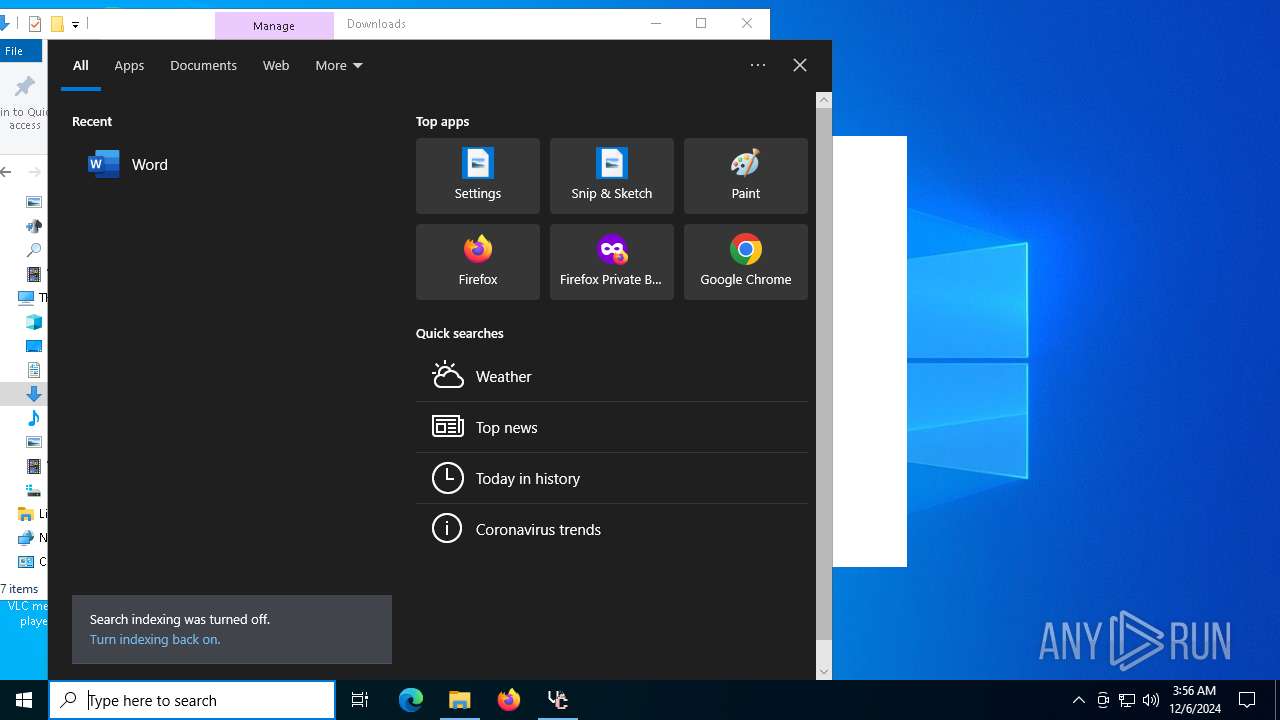1280x720 pixels.
Task: Switch to the All search tab
Action: pyautogui.click(x=81, y=65)
